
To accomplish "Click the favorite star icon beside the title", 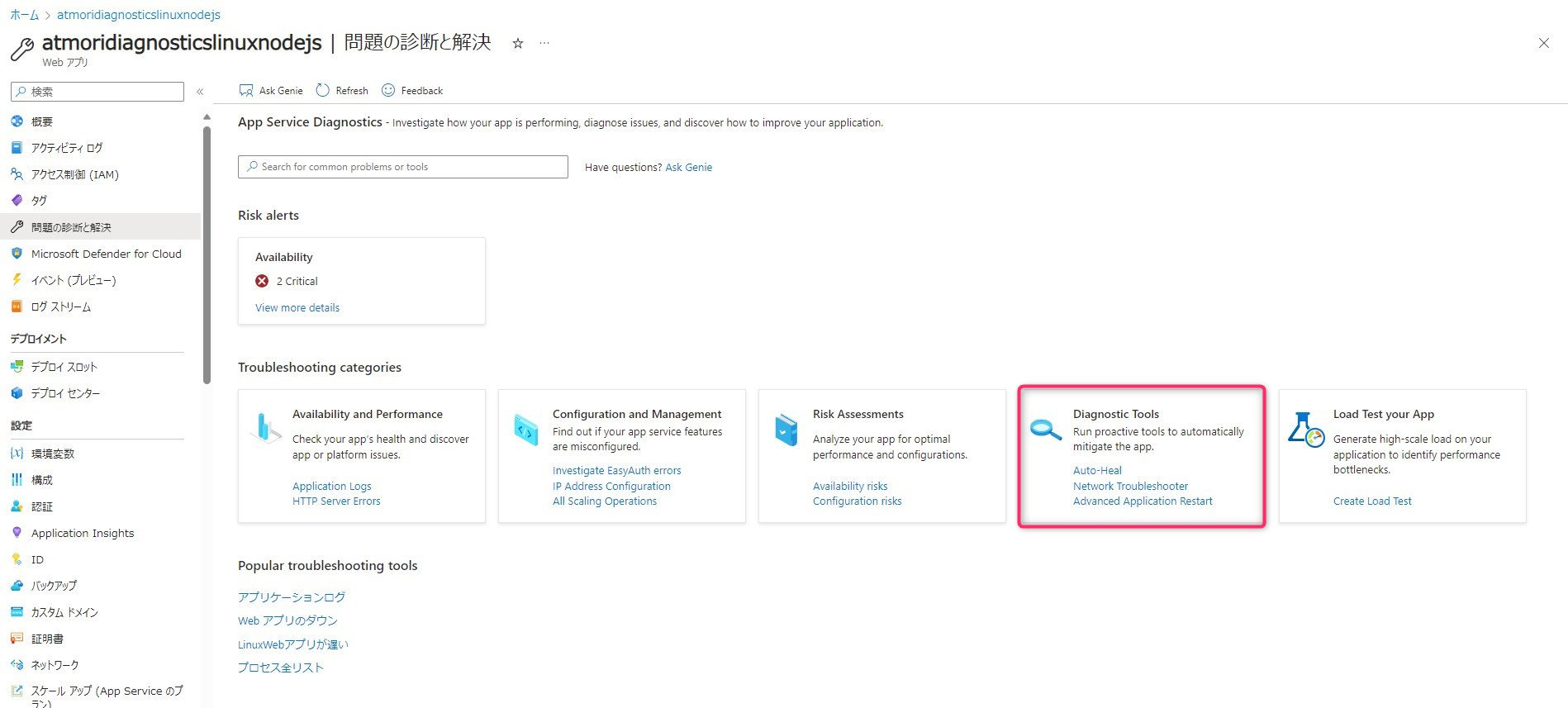I will pyautogui.click(x=518, y=44).
